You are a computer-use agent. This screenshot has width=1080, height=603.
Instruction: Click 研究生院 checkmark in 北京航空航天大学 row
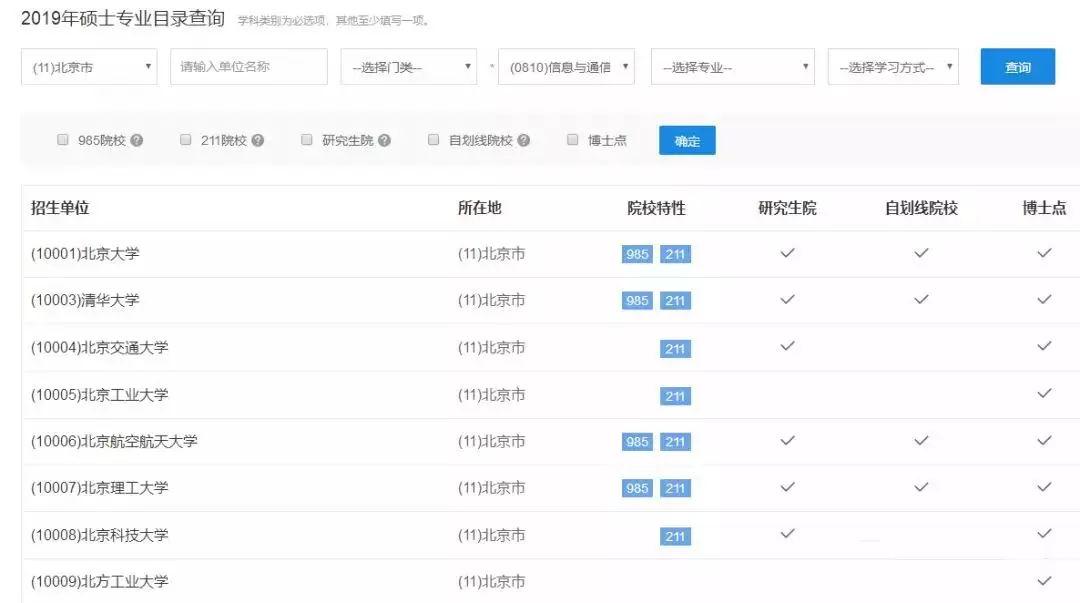(787, 440)
